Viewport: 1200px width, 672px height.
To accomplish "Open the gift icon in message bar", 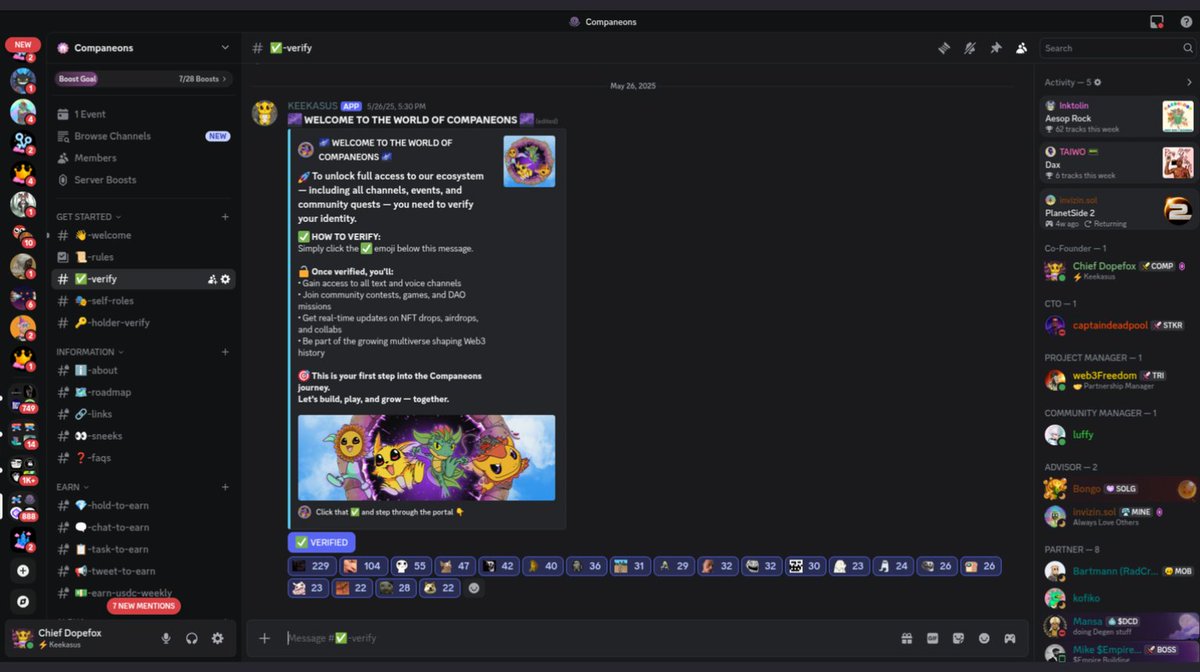I will tap(907, 638).
